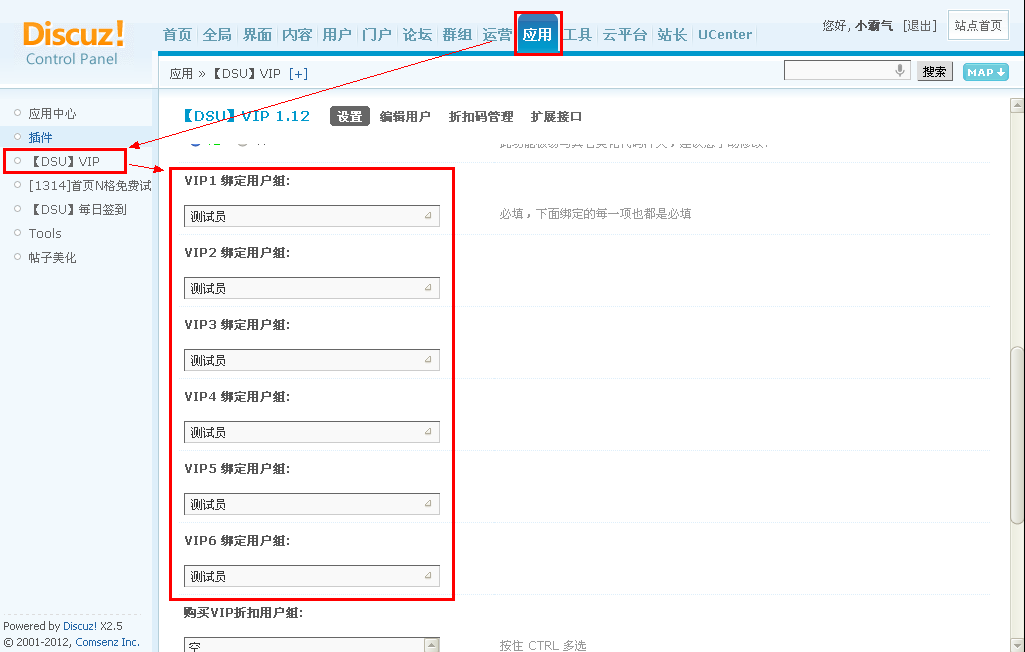Switch to the 折扣码管理 tab
Viewport: 1025px width, 652px height.
coord(481,116)
